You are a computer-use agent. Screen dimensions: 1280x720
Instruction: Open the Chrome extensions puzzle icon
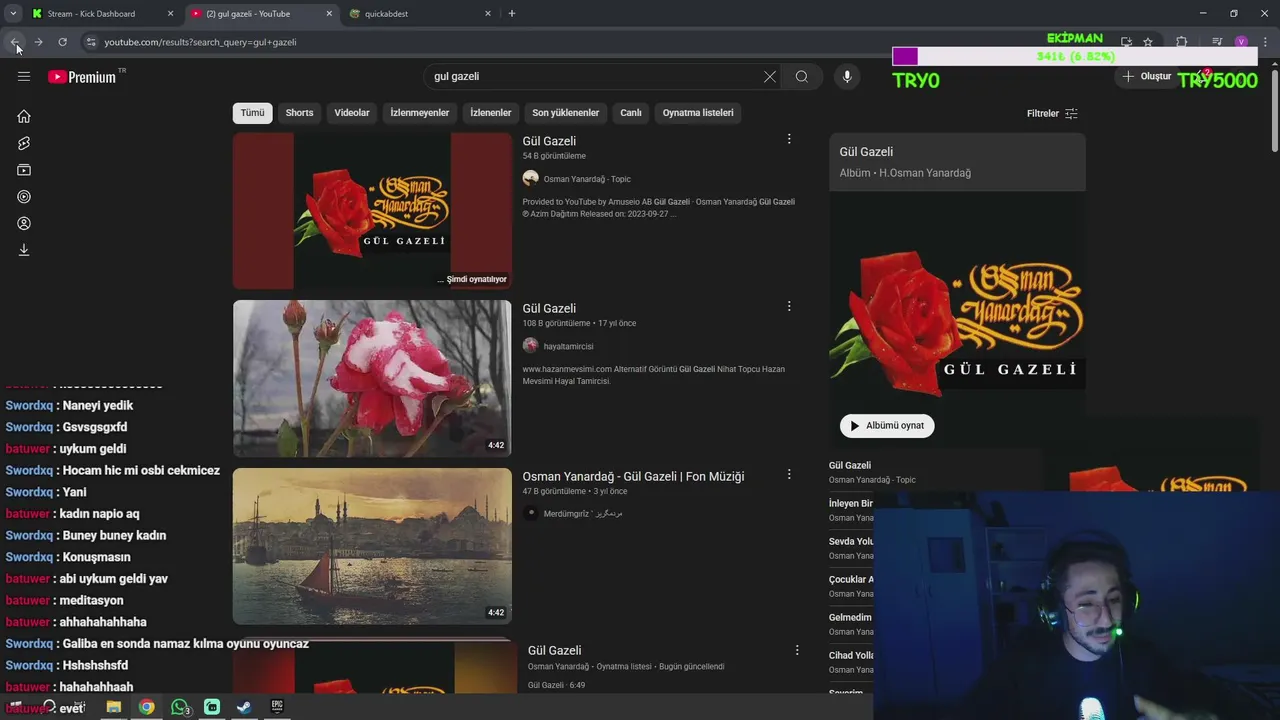tap(1182, 42)
